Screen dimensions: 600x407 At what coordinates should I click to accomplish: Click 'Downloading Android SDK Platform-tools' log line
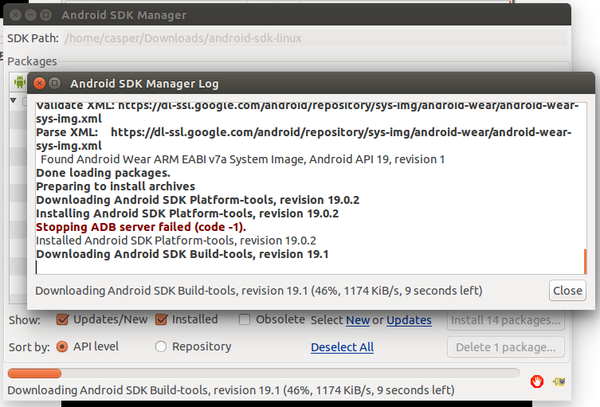point(197,200)
